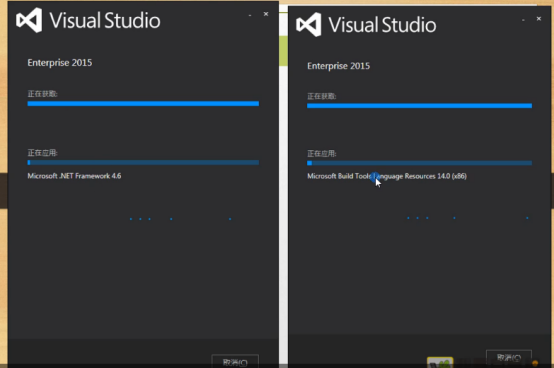Click '正在应用:' label in right installer
The image size is (554, 368).
click(x=322, y=154)
